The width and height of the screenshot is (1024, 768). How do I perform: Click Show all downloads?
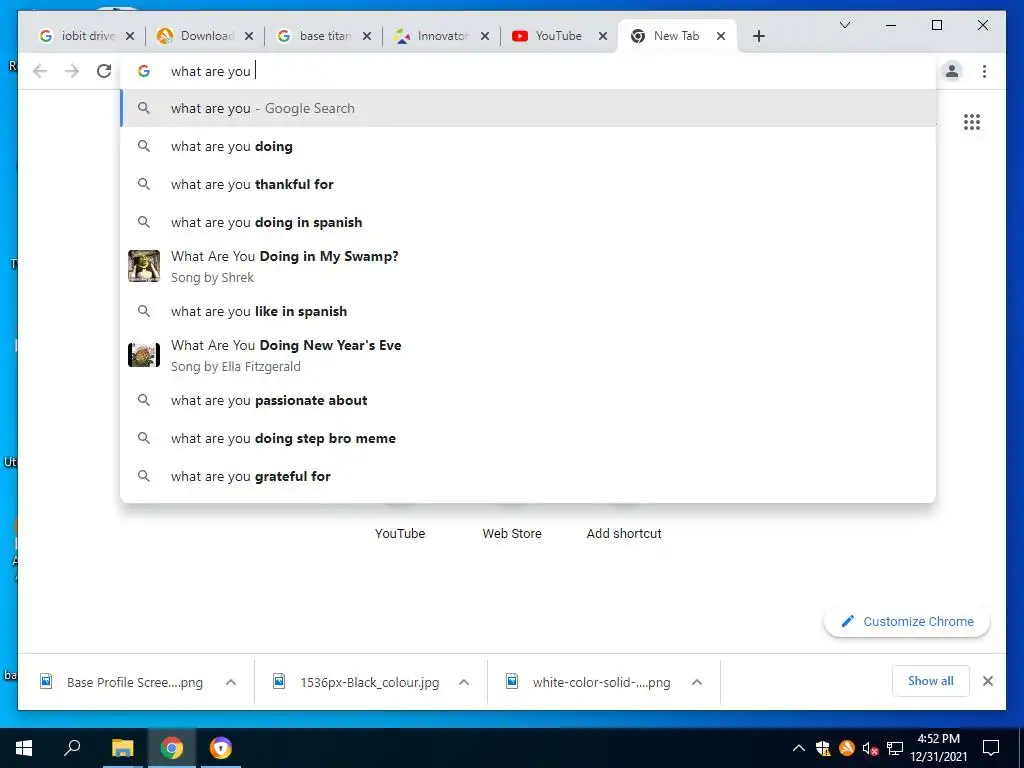(x=931, y=681)
